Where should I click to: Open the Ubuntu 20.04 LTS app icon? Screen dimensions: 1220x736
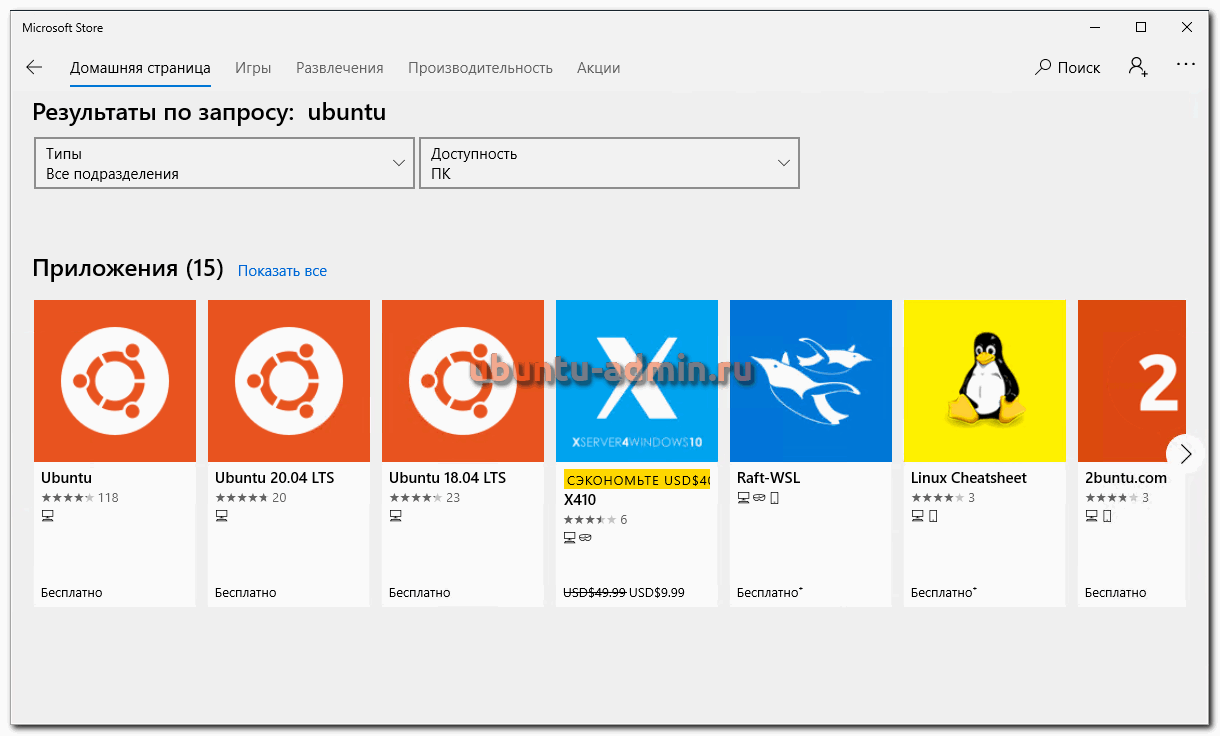[x=289, y=381]
